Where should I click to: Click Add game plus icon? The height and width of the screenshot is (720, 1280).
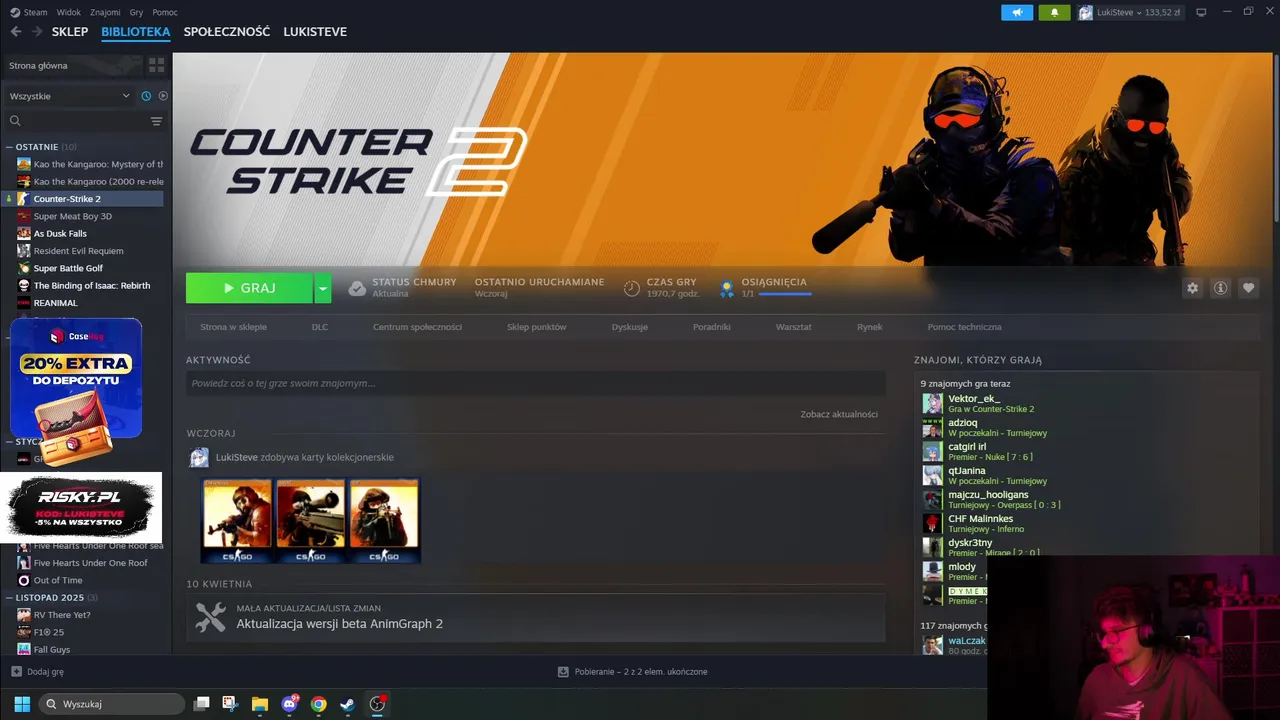click(x=16, y=672)
